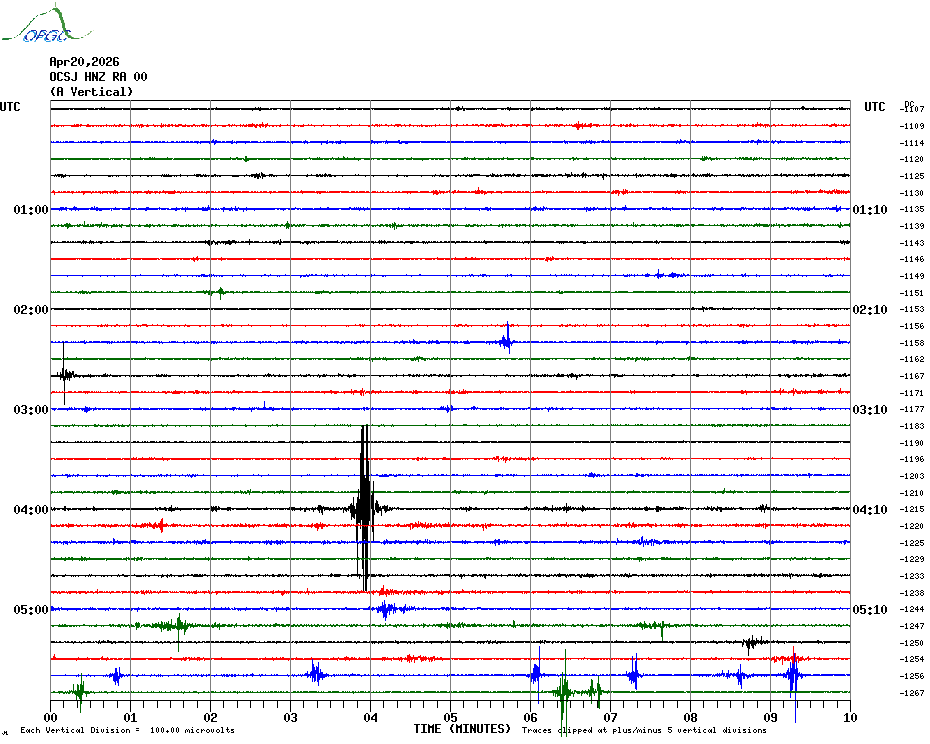Screen dimensions: 930x744
Task: Click the DC offset value "-1210"
Action: coord(912,492)
